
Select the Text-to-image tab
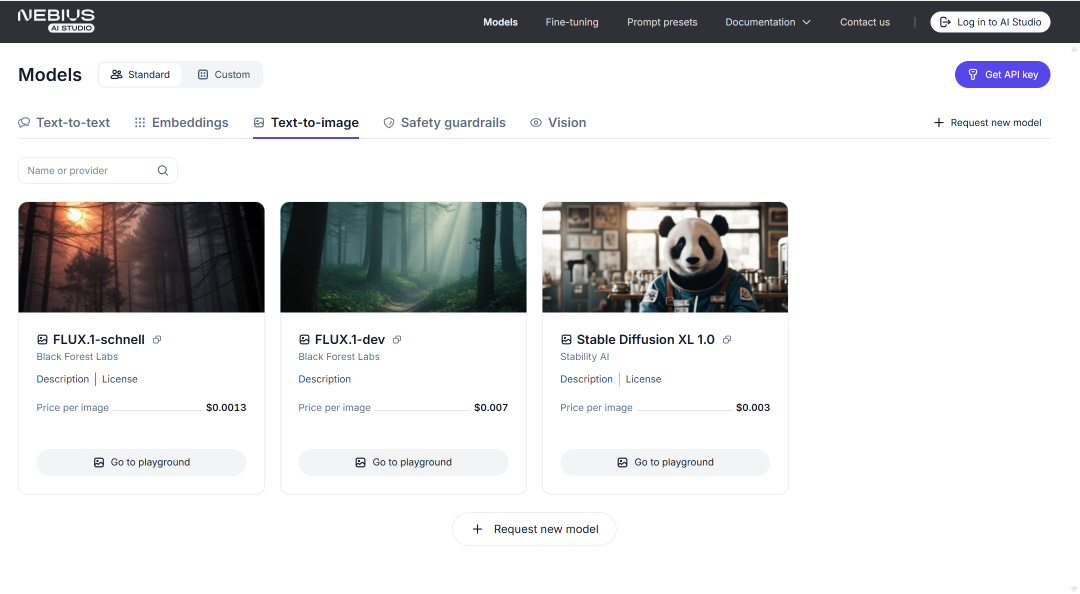(x=306, y=123)
